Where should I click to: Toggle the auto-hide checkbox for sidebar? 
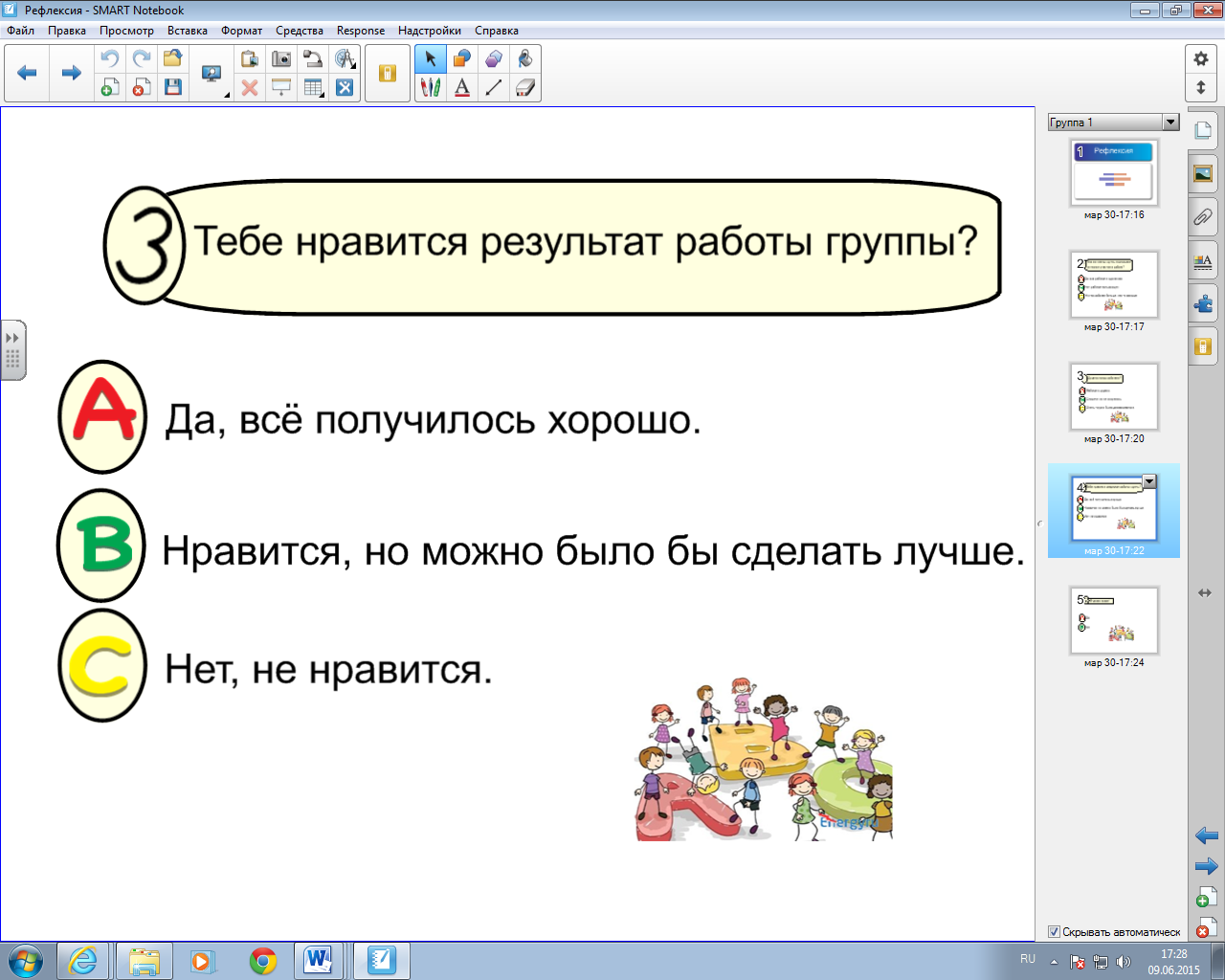1054,931
